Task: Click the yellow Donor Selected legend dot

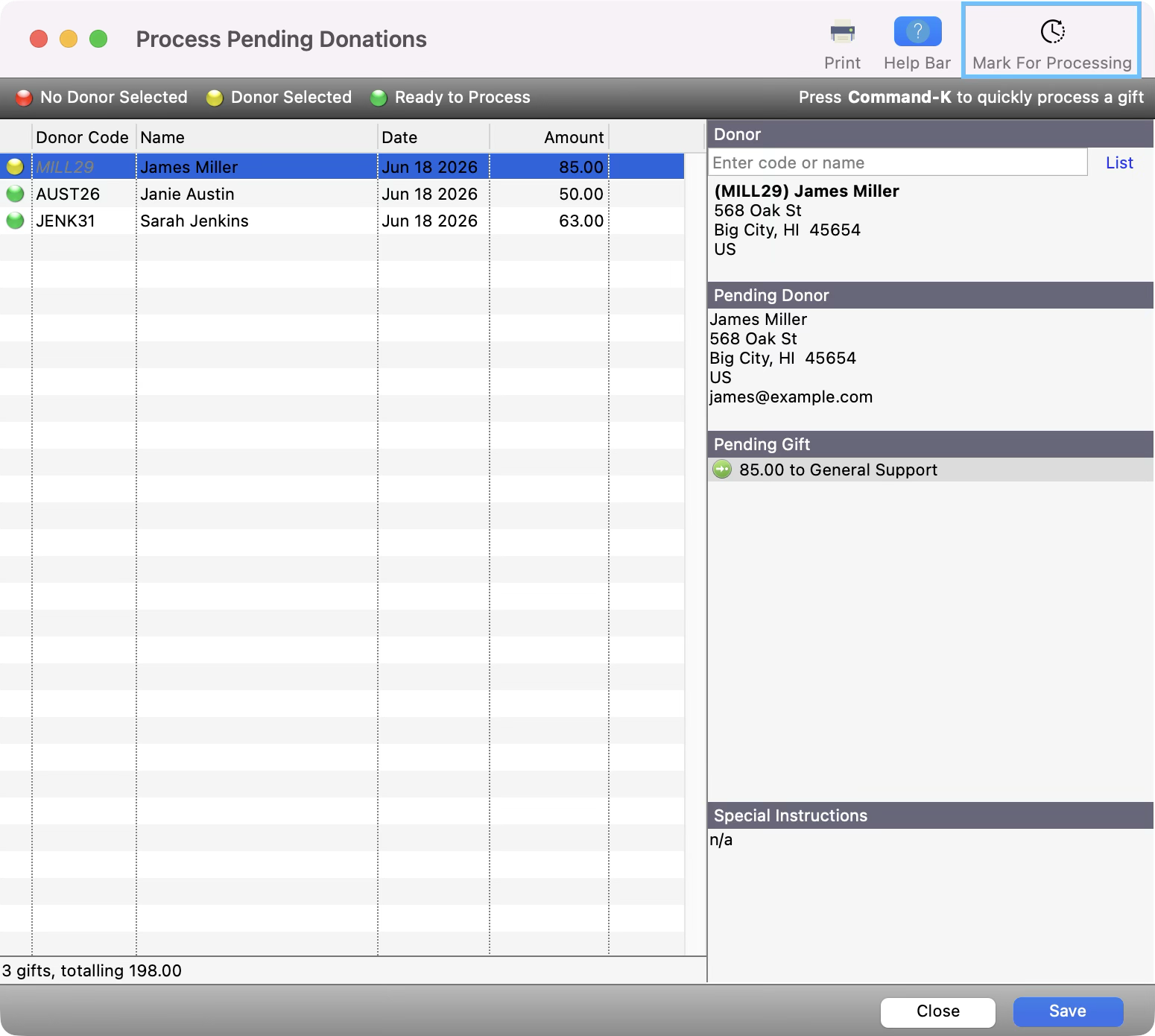Action: [x=215, y=98]
